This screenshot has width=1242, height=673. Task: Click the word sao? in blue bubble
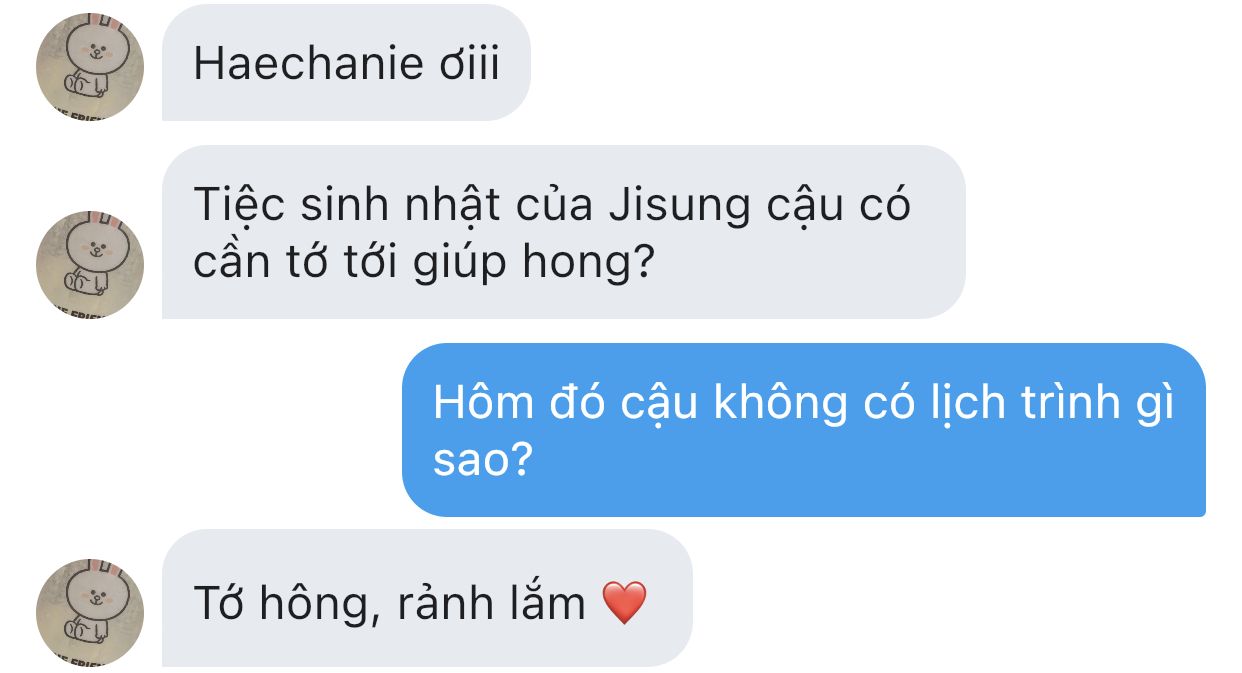pyautogui.click(x=482, y=461)
